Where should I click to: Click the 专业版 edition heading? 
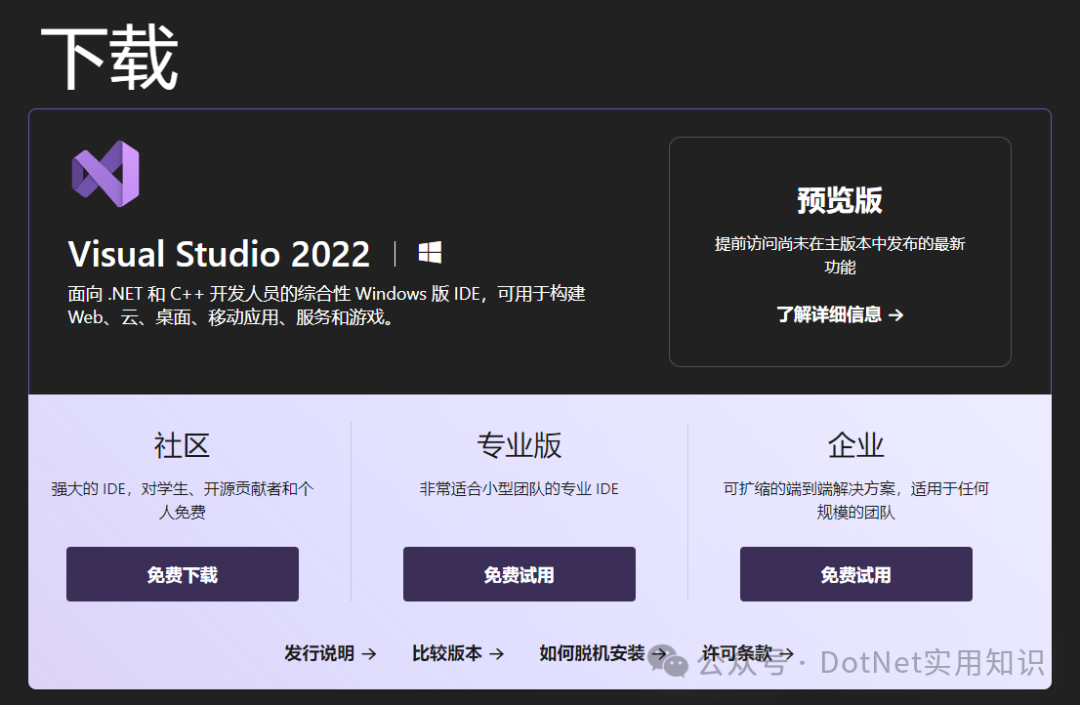coord(519,445)
